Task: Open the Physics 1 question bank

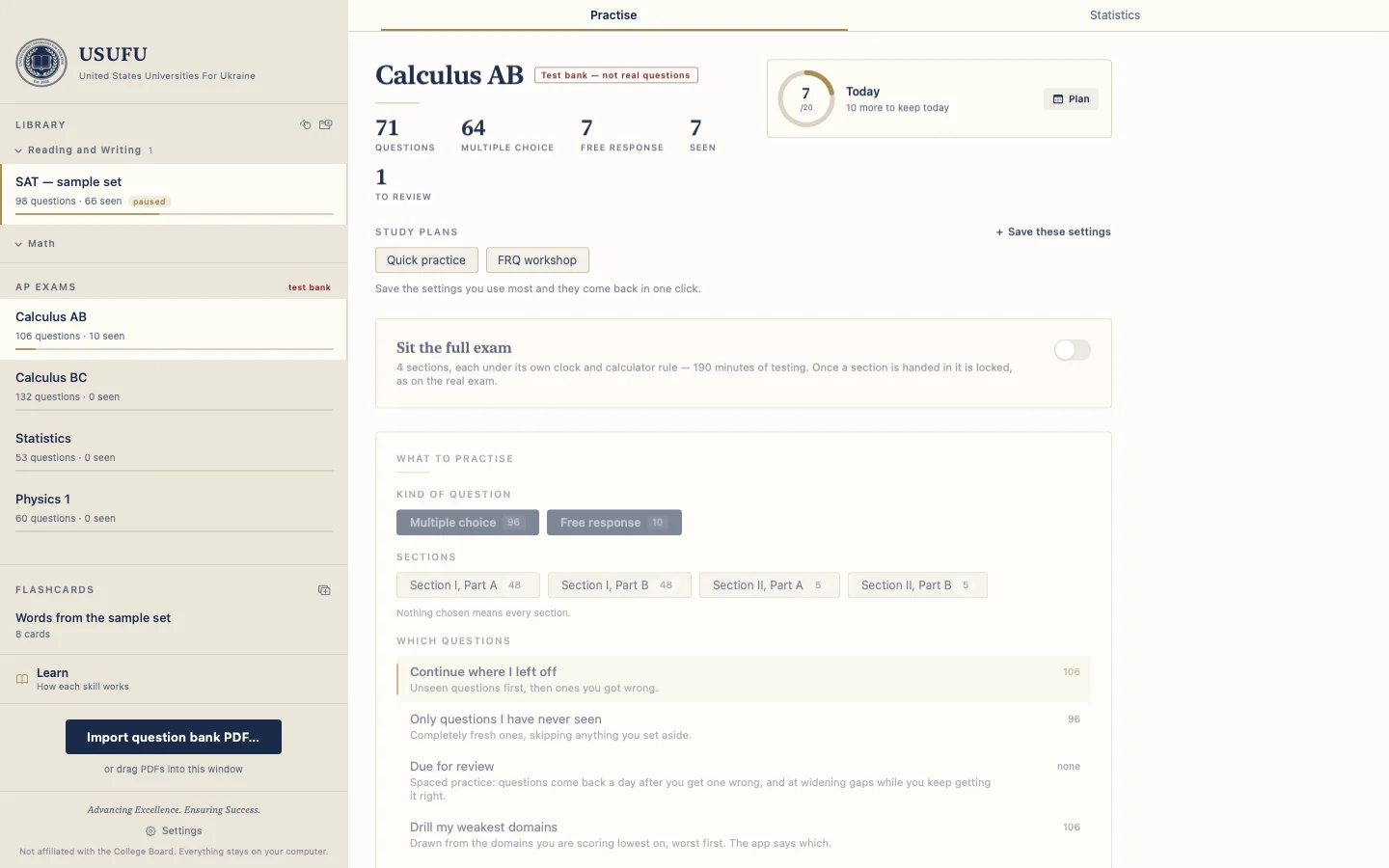Action: [174, 511]
